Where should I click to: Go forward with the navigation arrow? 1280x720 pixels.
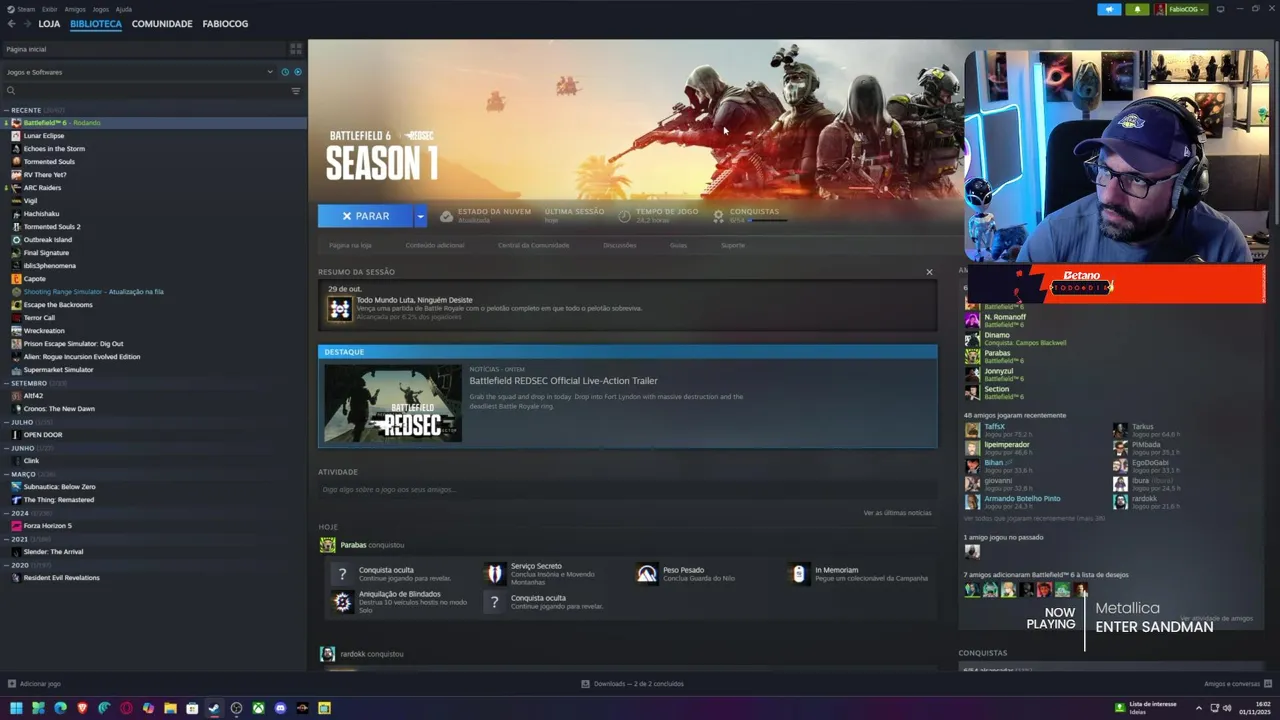coord(26,24)
